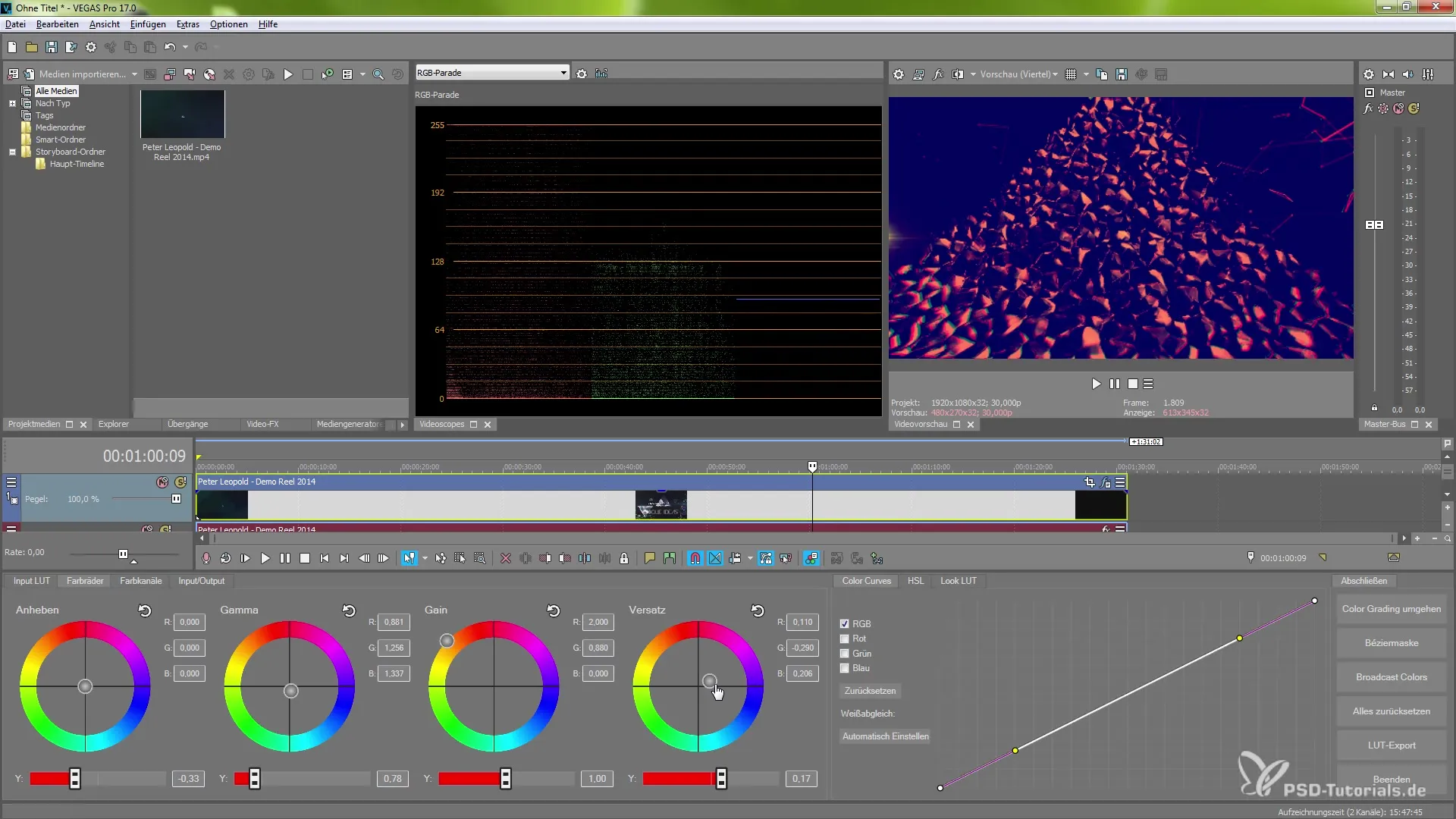The width and height of the screenshot is (1456, 819).
Task: Open the edit tool dropdown arrow
Action: pyautogui.click(x=425, y=558)
